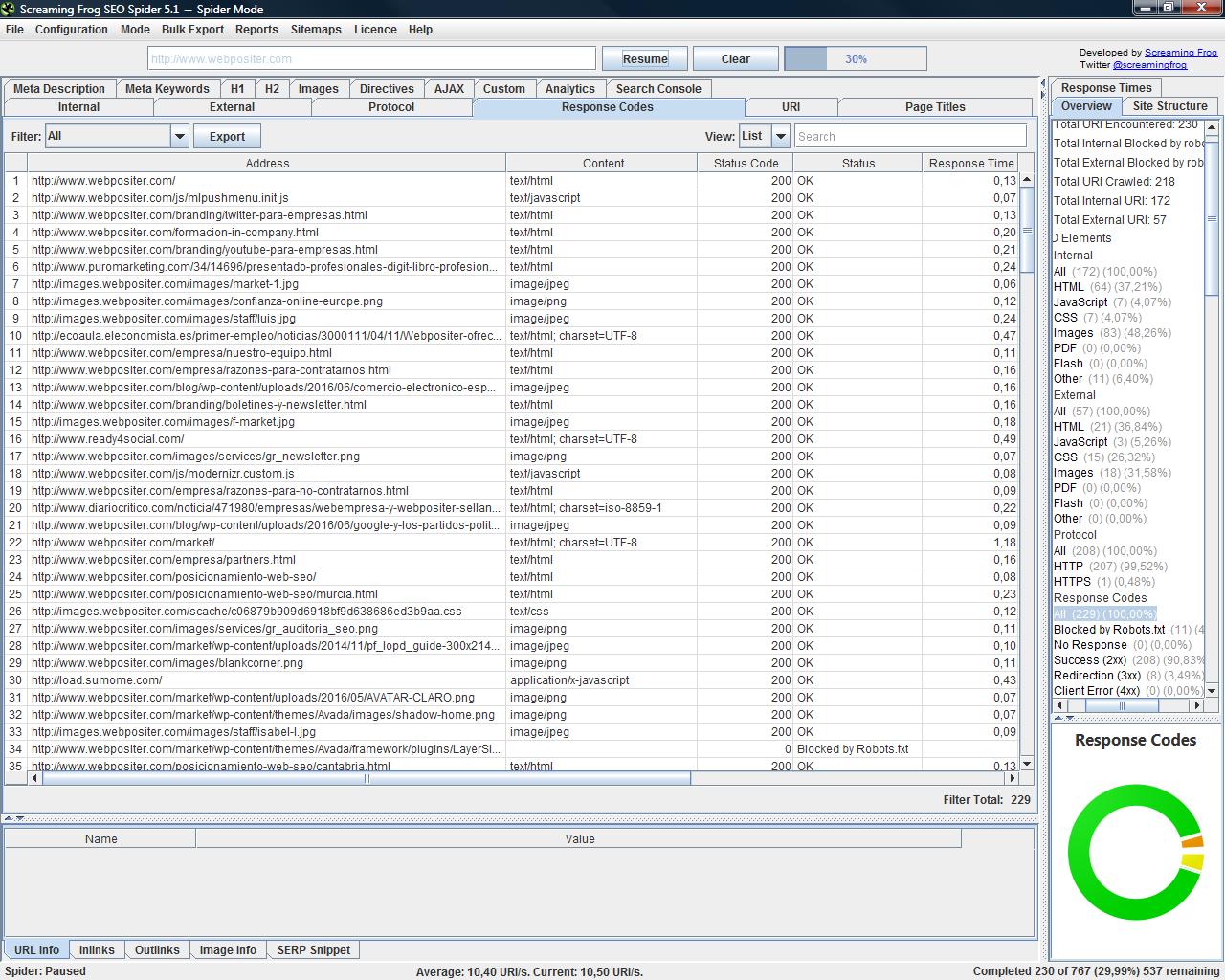Viewport: 1225px width, 980px height.
Task: Switch to the H1 tab
Action: click(x=237, y=88)
